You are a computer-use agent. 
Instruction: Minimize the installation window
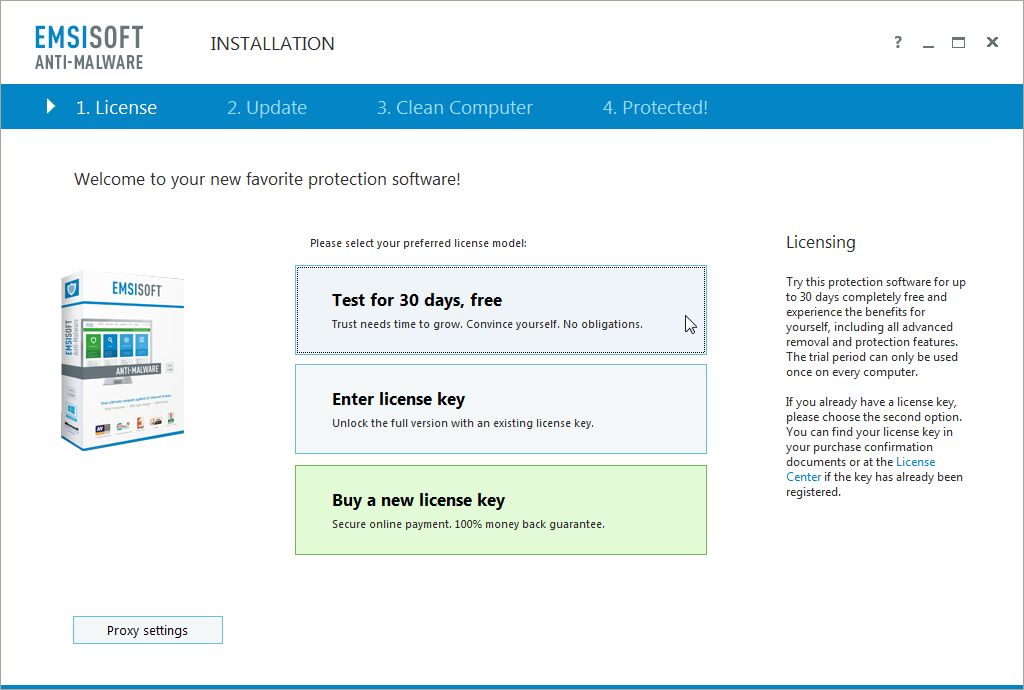(928, 44)
